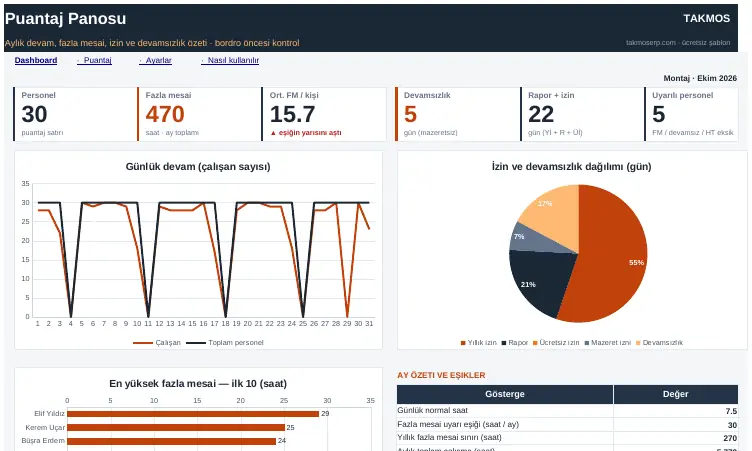
Task: Click the Personel card value 30
Action: point(35,114)
